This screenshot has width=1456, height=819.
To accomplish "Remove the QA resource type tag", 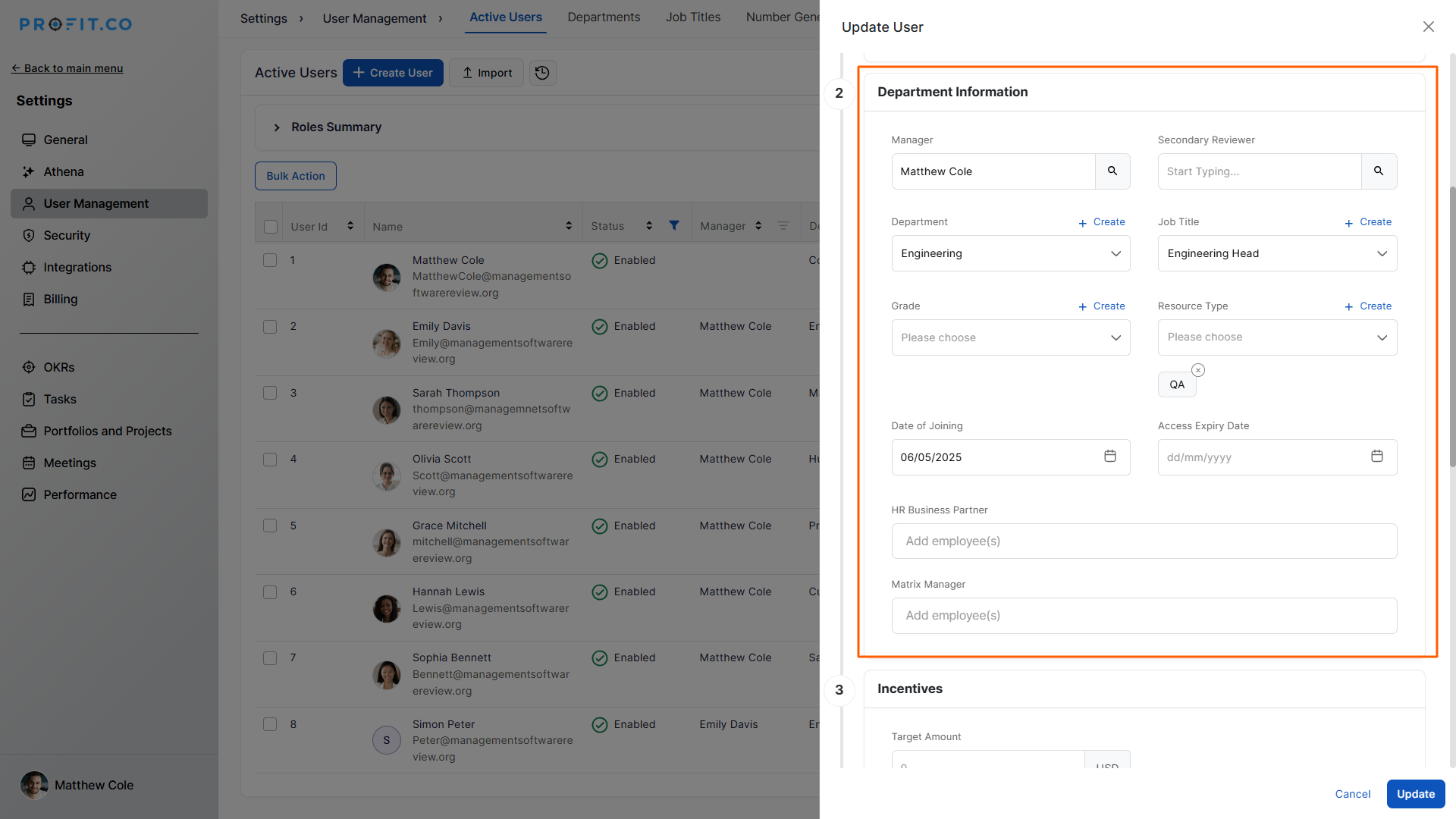I will (1198, 370).
